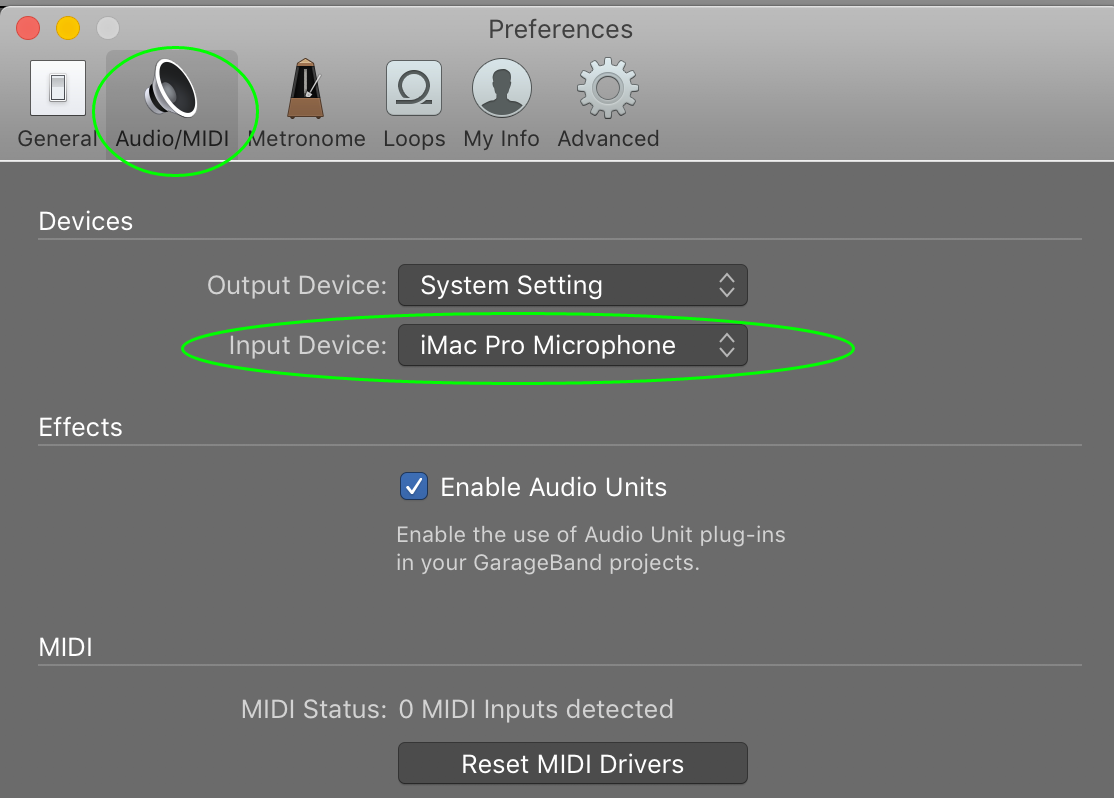
Task: Toggle the Enable Audio Units checkbox
Action: click(413, 487)
